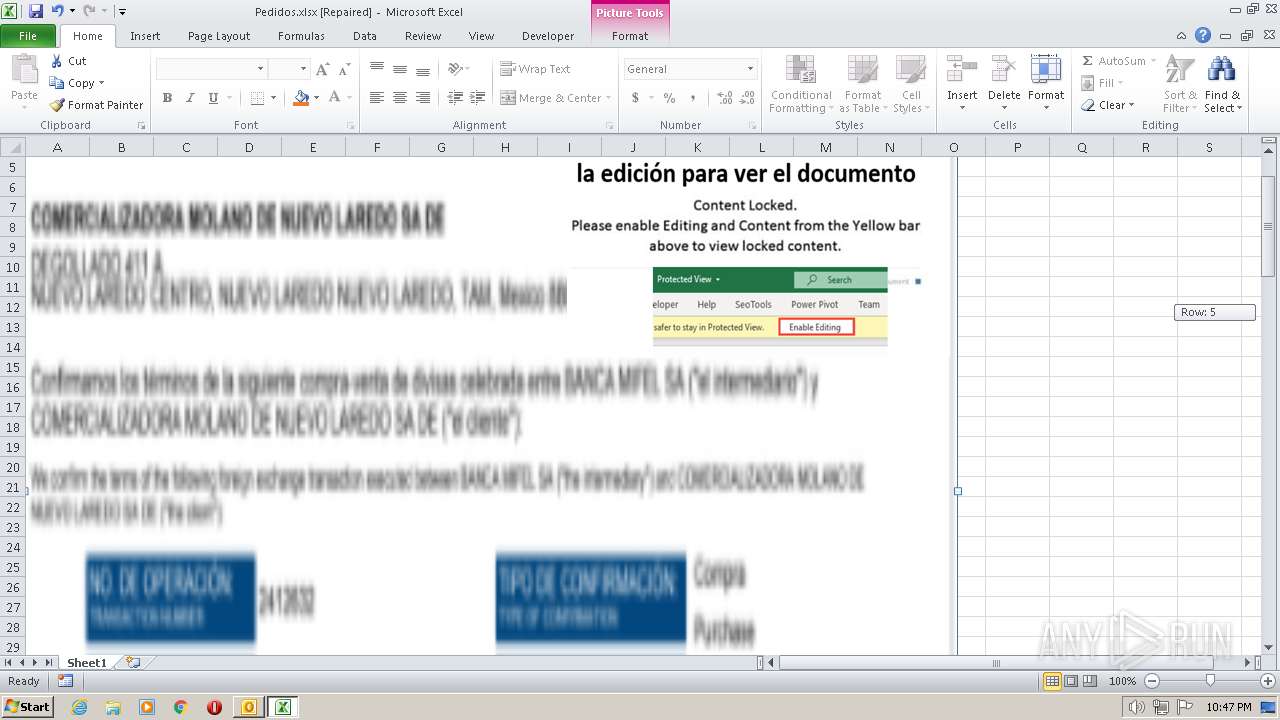1280x720 pixels.
Task: Click the Increase Font Size icon
Action: tap(322, 69)
